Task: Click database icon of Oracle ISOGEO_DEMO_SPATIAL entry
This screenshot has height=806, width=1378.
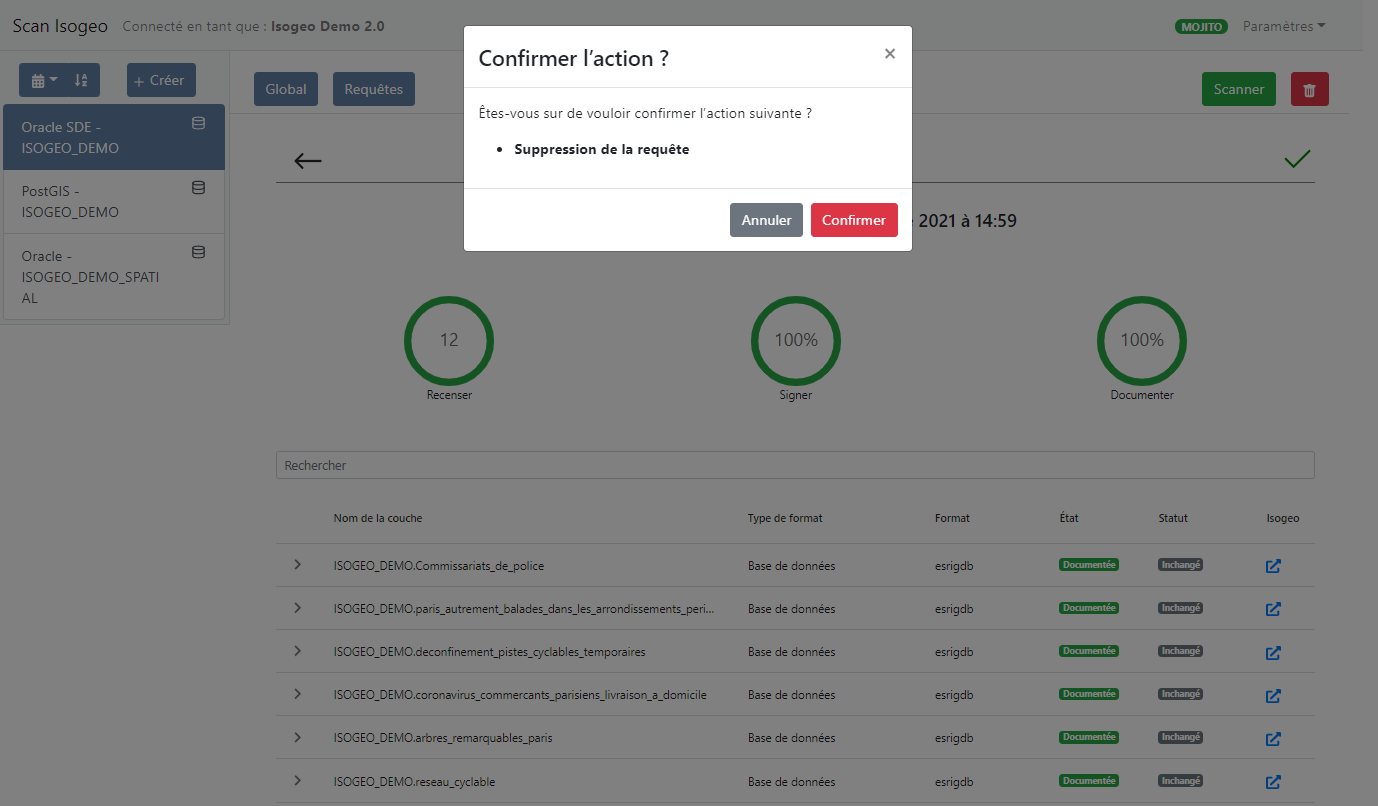Action: [x=198, y=252]
